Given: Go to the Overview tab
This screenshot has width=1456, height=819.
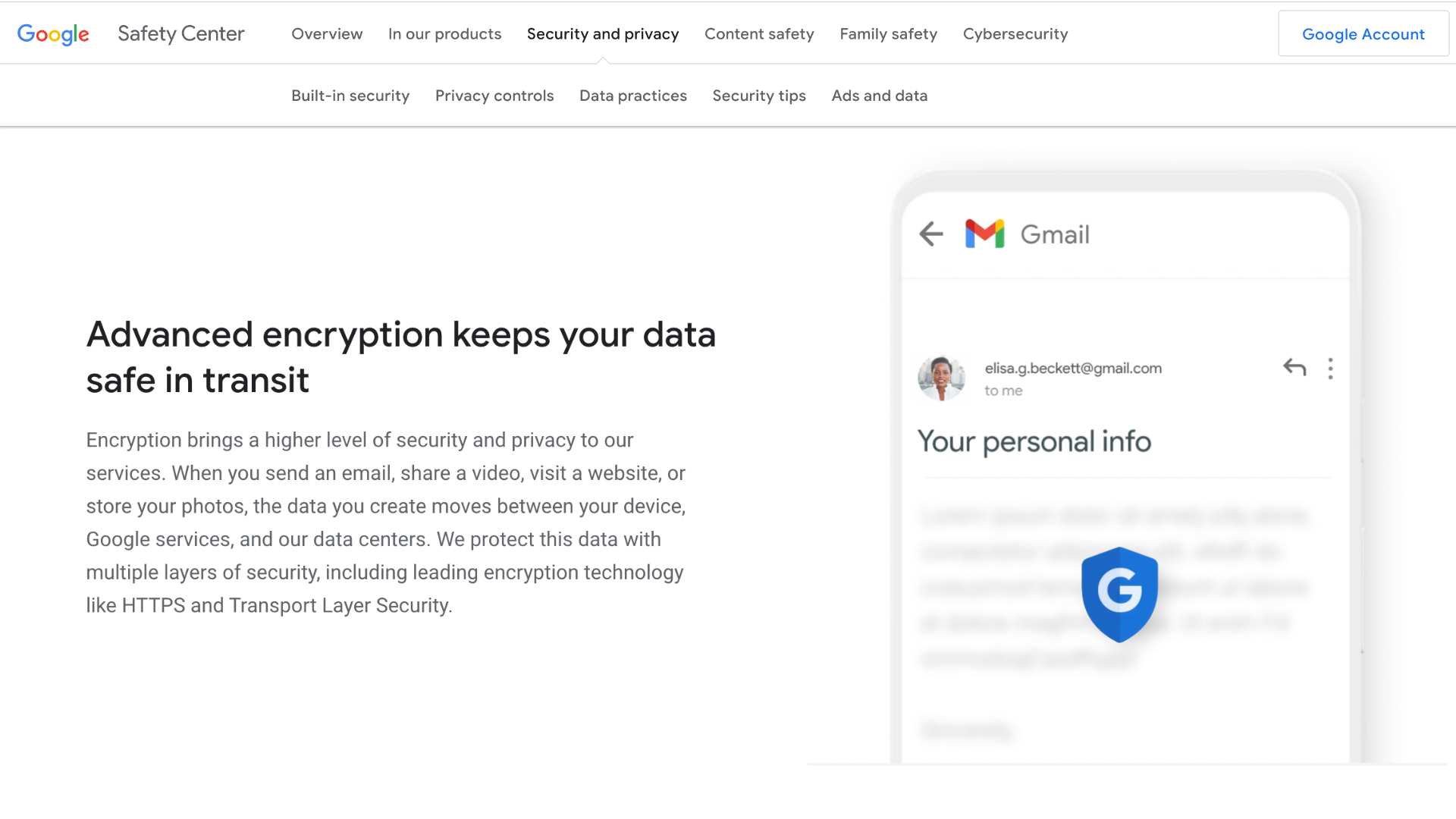Looking at the screenshot, I should pyautogui.click(x=327, y=34).
